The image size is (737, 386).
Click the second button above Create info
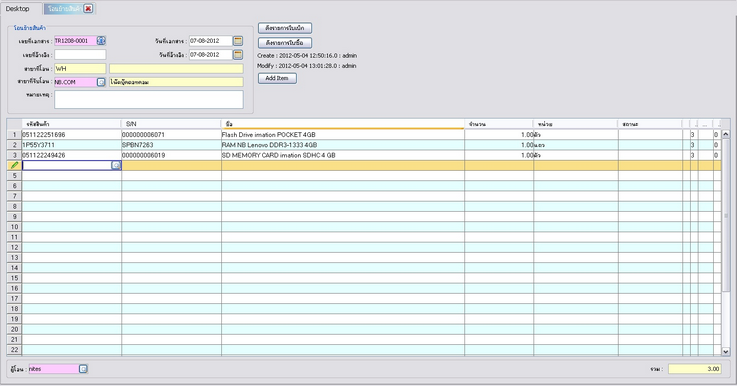click(285, 43)
